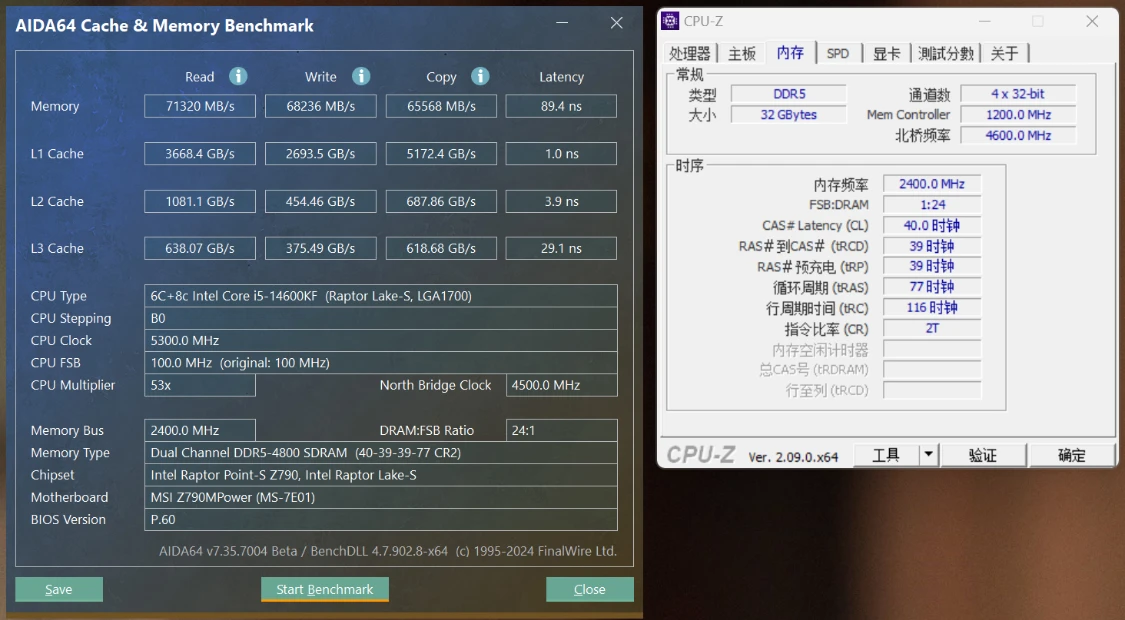This screenshot has width=1125, height=620.
Task: Click the Memory Copy value 65568 MB/s
Action: point(441,106)
